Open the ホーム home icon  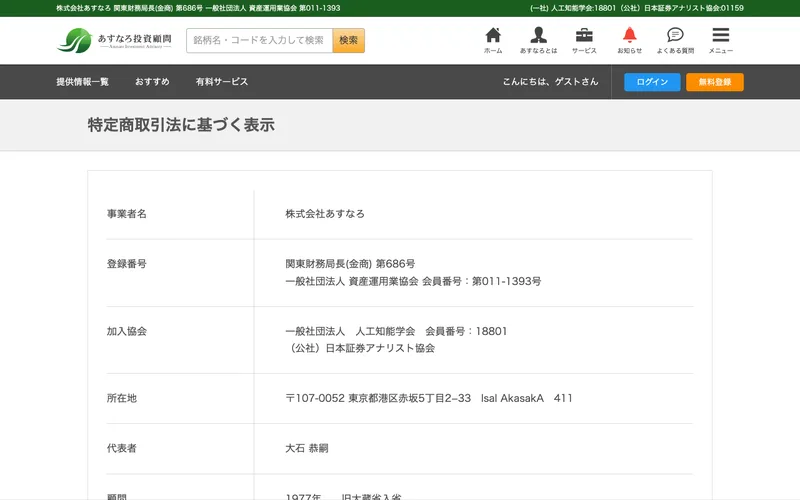click(x=493, y=40)
